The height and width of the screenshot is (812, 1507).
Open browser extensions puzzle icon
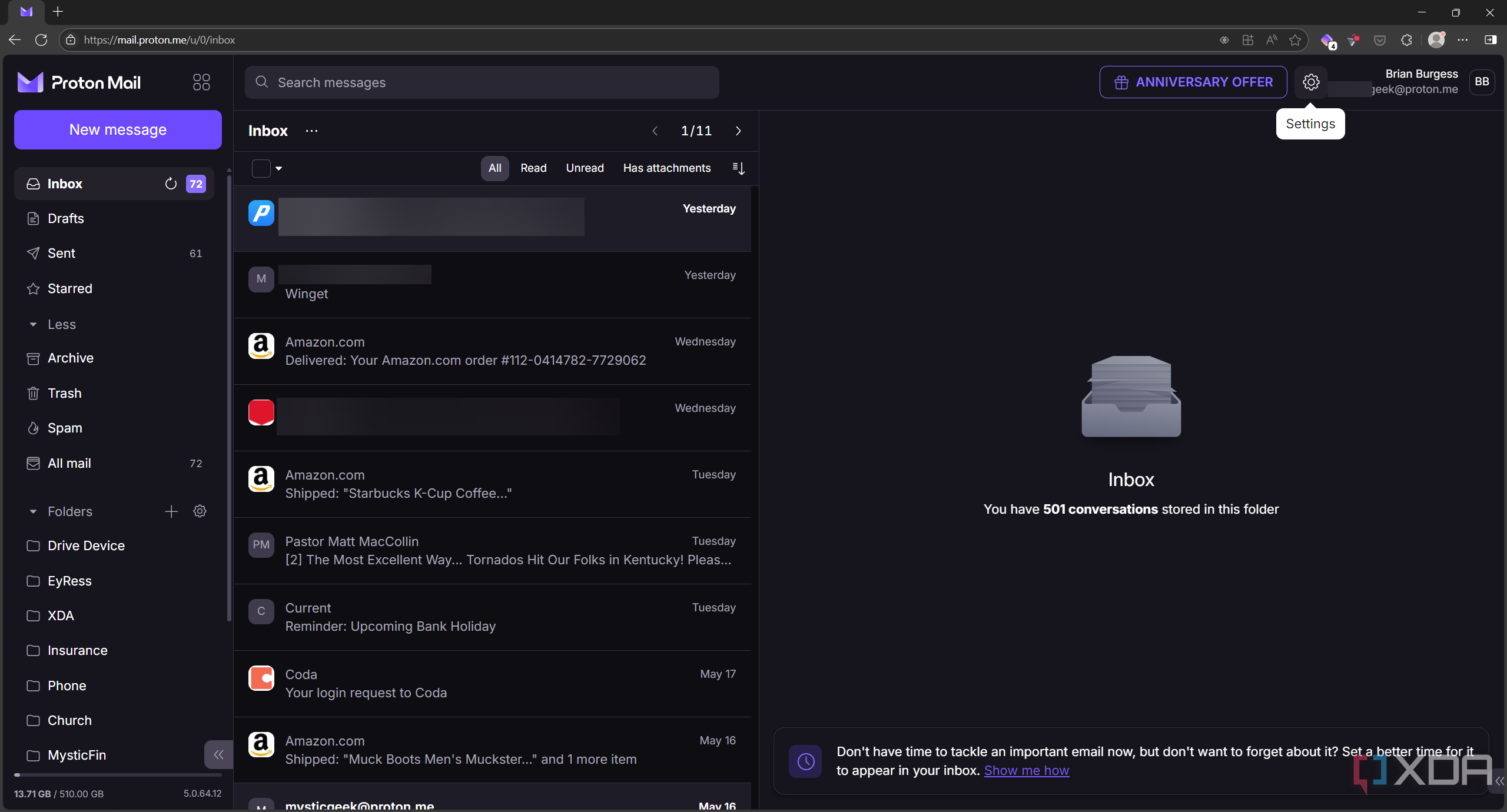1406,40
